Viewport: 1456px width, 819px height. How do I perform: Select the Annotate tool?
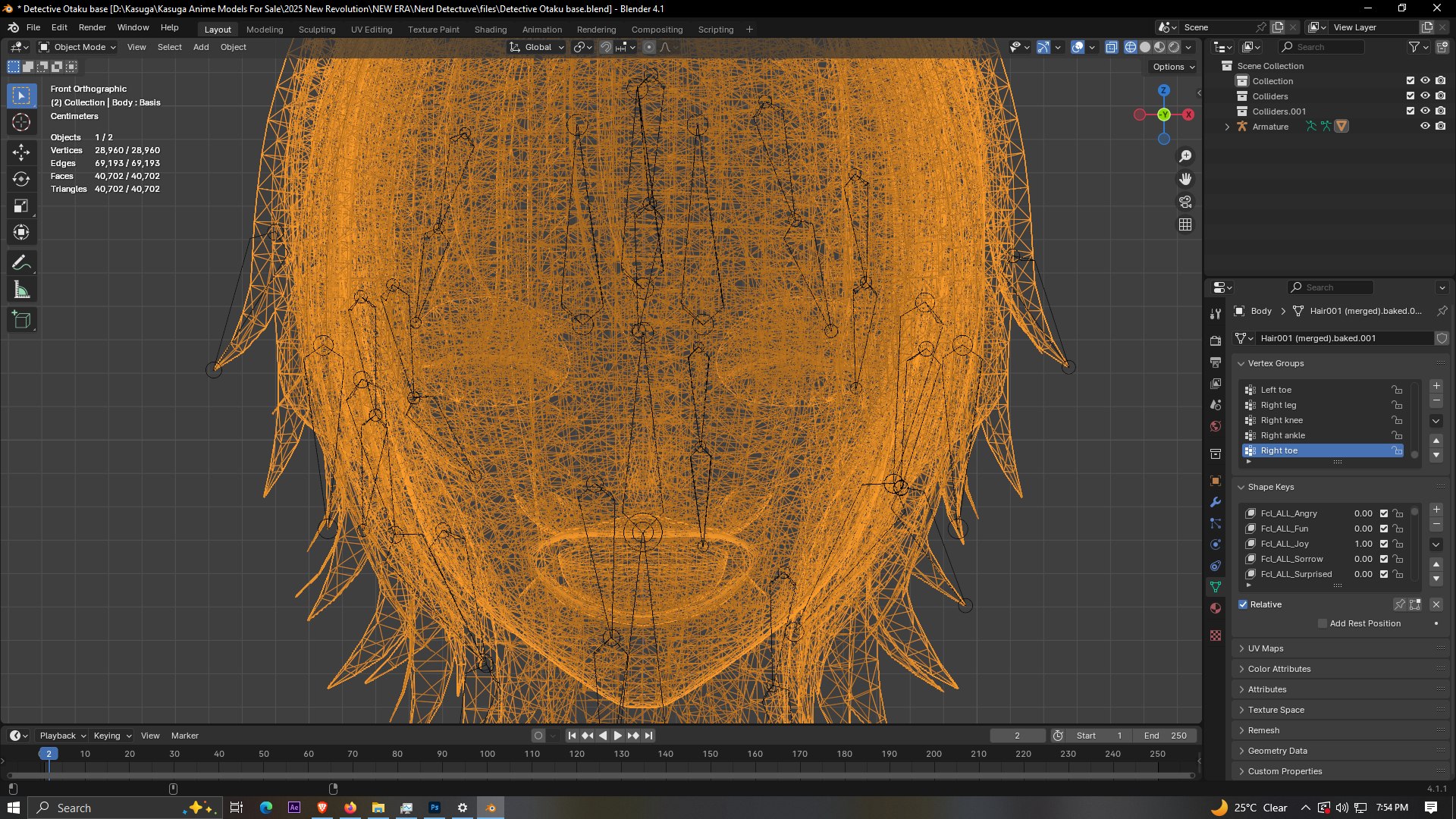point(21,263)
